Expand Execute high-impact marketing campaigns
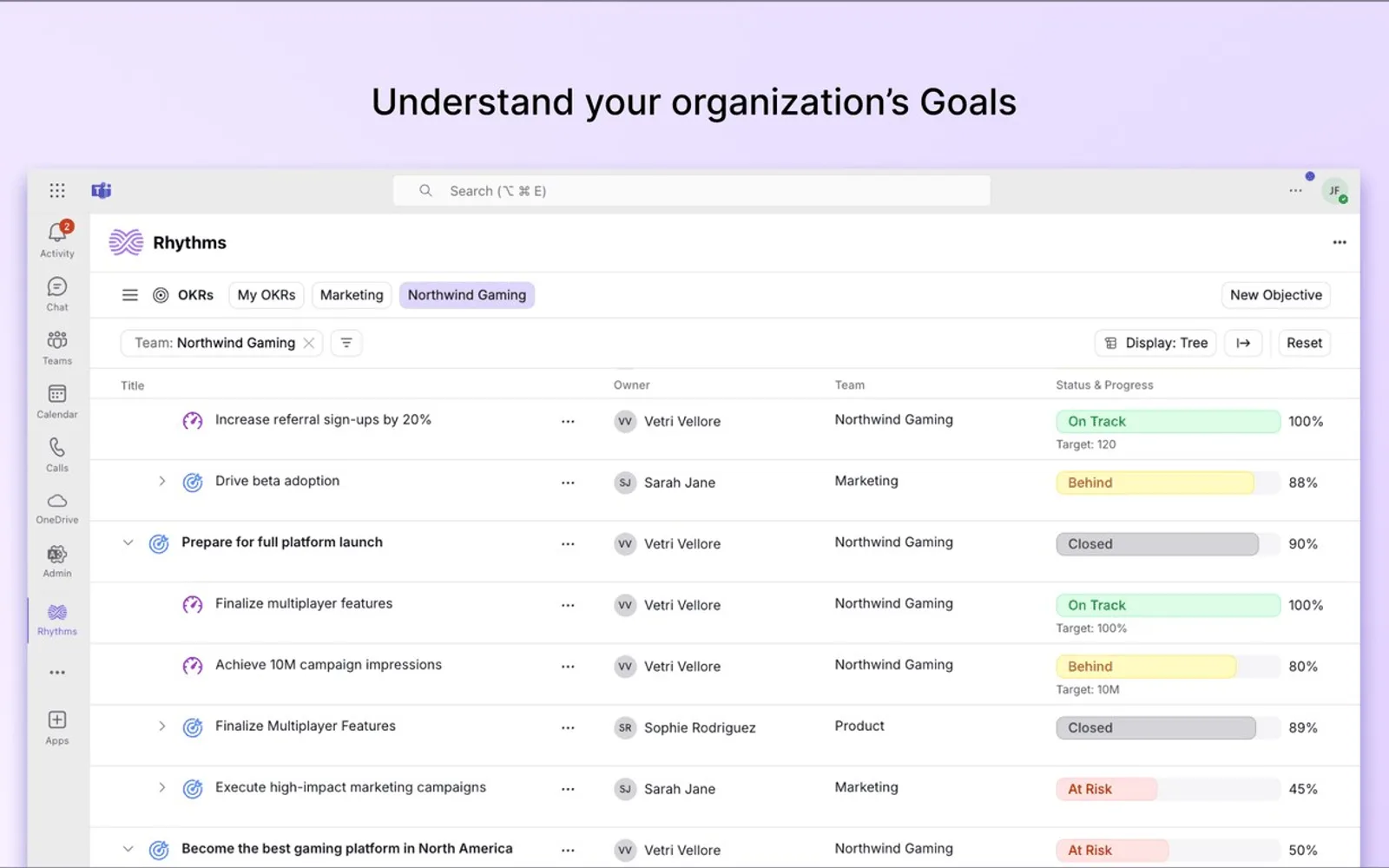Screen dimensions: 1389x868 pyautogui.click(x=161, y=787)
